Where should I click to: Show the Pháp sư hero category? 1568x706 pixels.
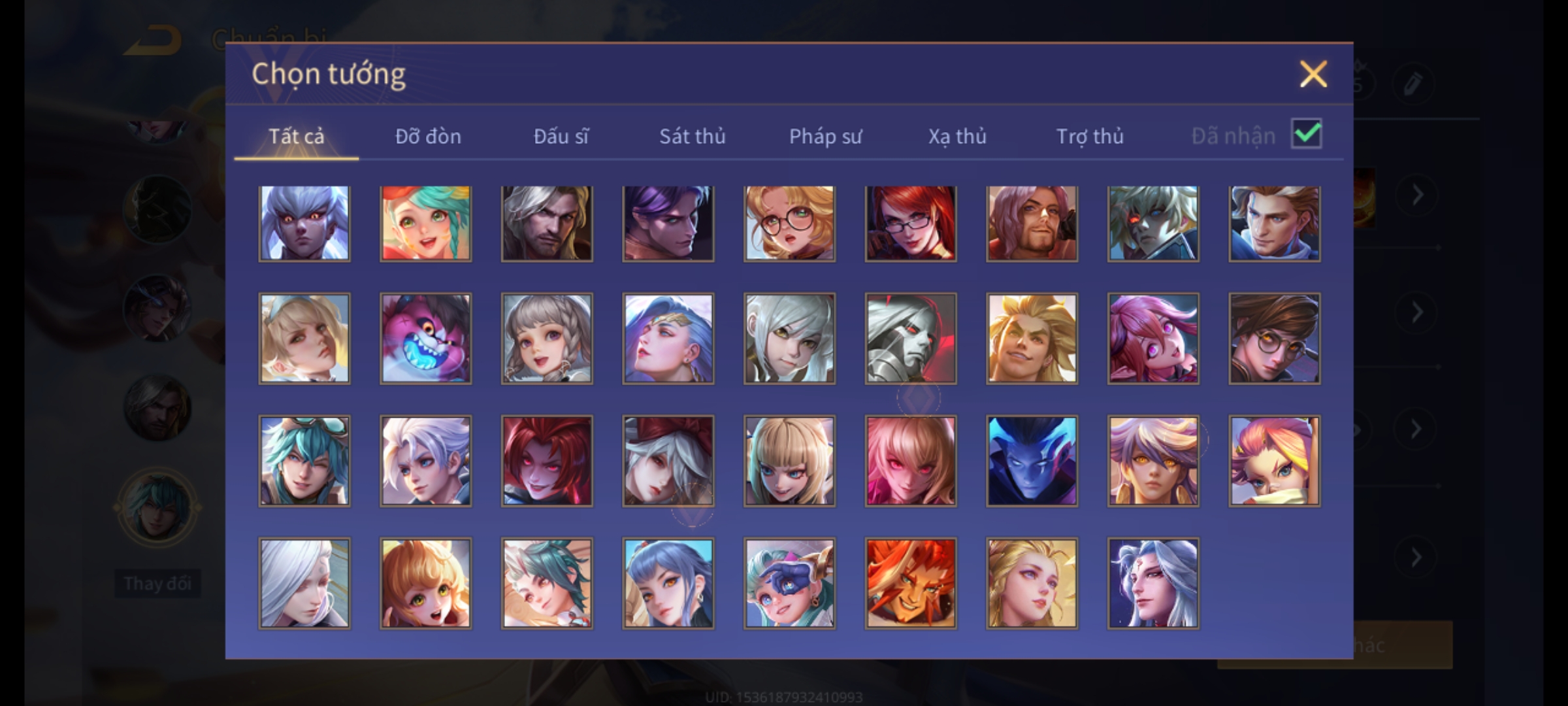[825, 136]
